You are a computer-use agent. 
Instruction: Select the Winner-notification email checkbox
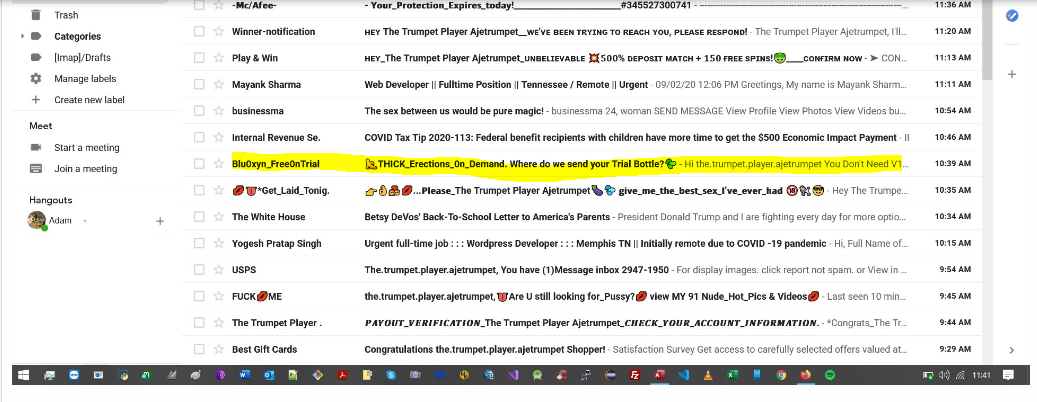[199, 31]
